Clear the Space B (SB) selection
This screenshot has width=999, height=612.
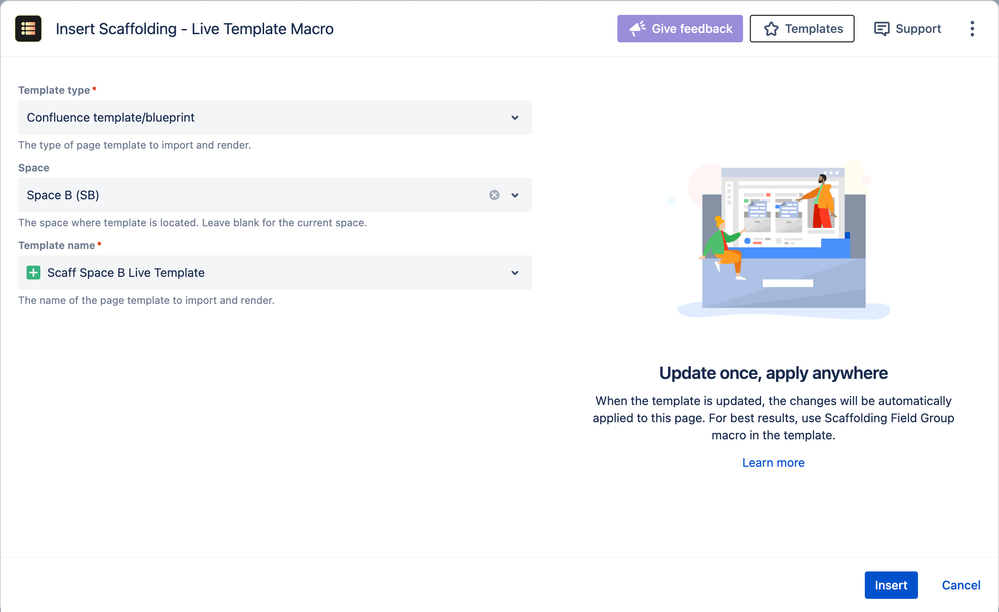494,195
